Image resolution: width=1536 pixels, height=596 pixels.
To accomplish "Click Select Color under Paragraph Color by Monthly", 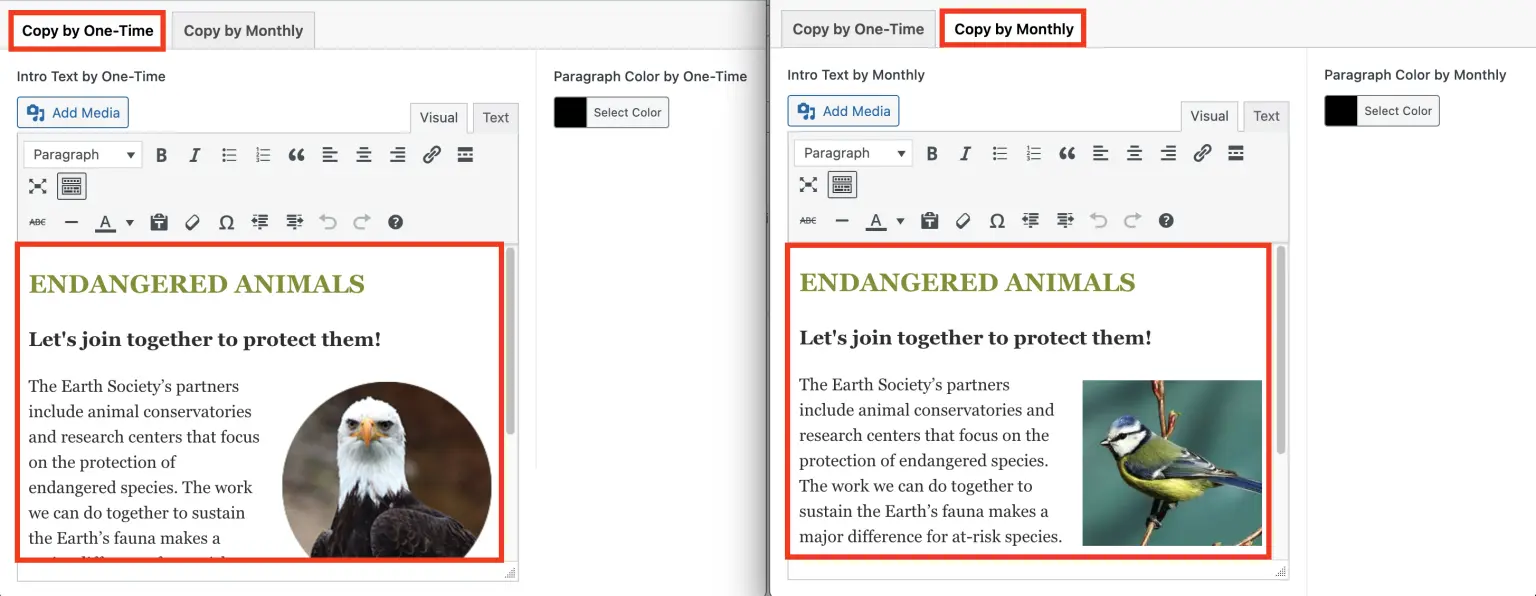I will click(x=1397, y=111).
